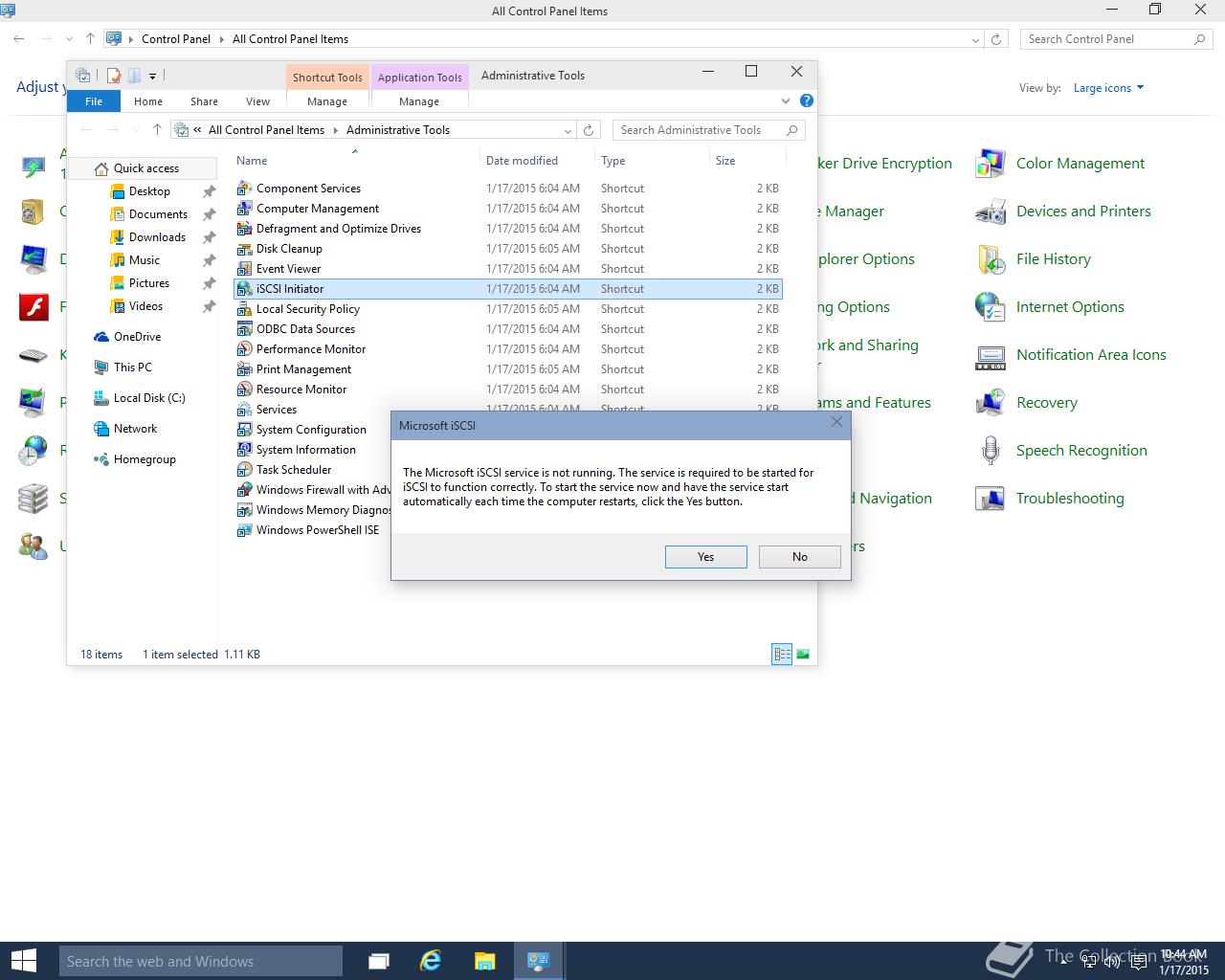Go up one folder level in Administrative Tools
This screenshot has width=1225, height=980.
(x=157, y=130)
